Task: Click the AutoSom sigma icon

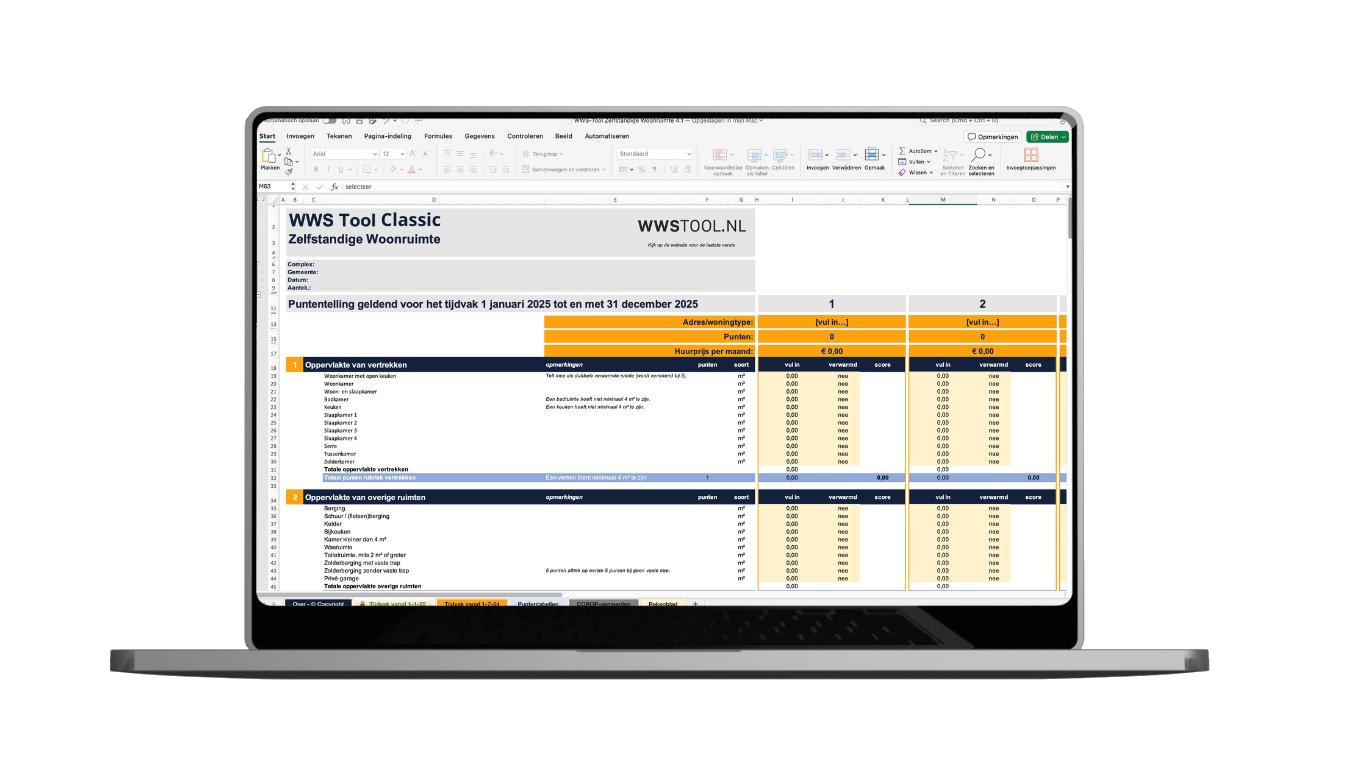Action: click(902, 151)
